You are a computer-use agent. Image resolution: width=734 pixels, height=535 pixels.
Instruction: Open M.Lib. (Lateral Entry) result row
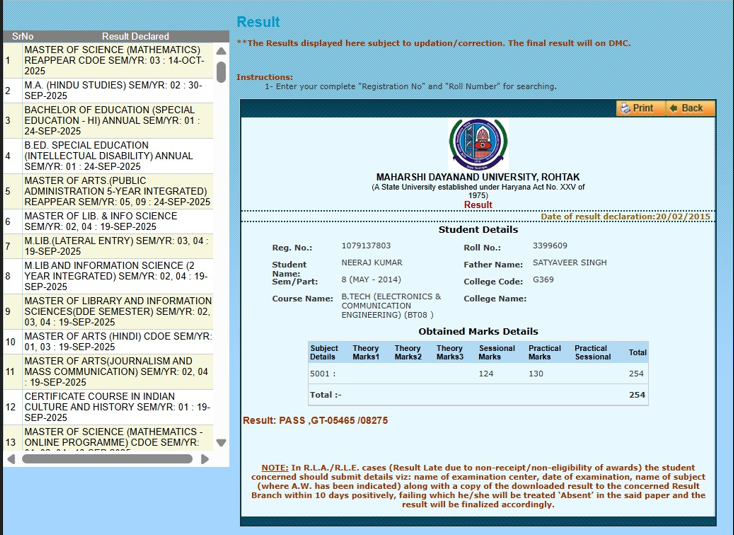pos(108,246)
